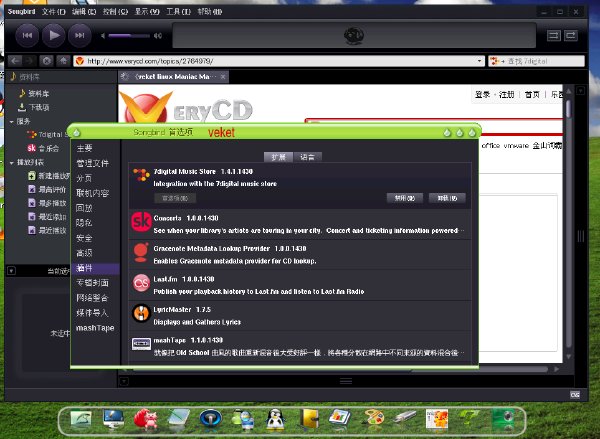Select Gracenote Metadata Lookup Provider icon
This screenshot has width=600, height=439.
click(x=141, y=252)
